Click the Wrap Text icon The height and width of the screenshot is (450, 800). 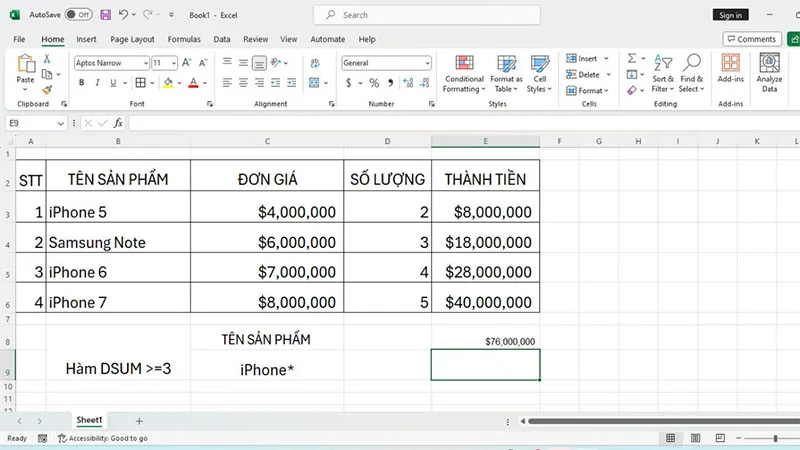click(315, 63)
